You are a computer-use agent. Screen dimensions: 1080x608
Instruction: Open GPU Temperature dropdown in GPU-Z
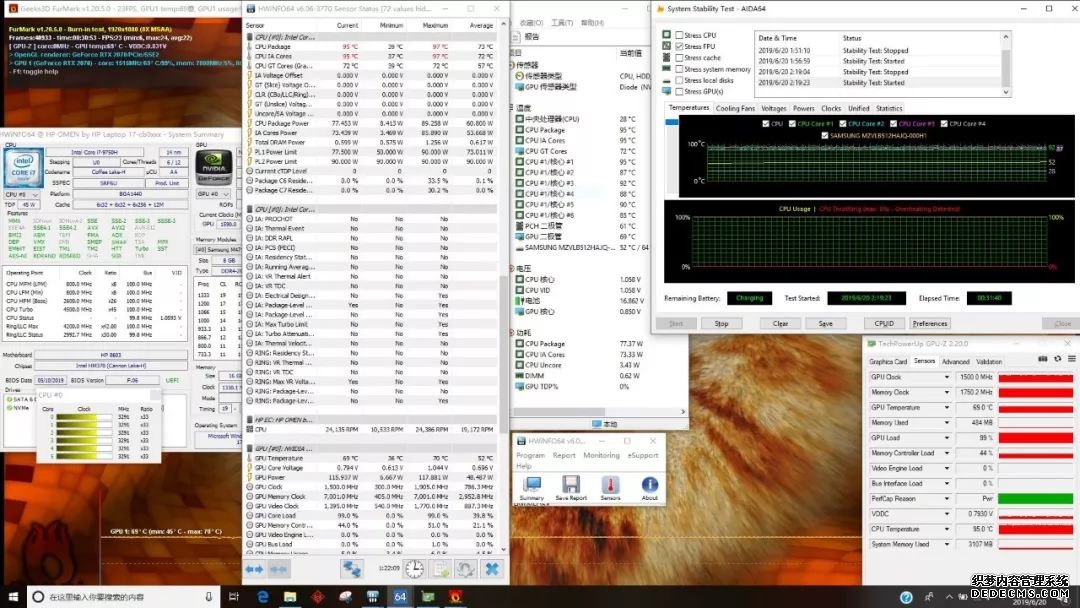(x=946, y=408)
